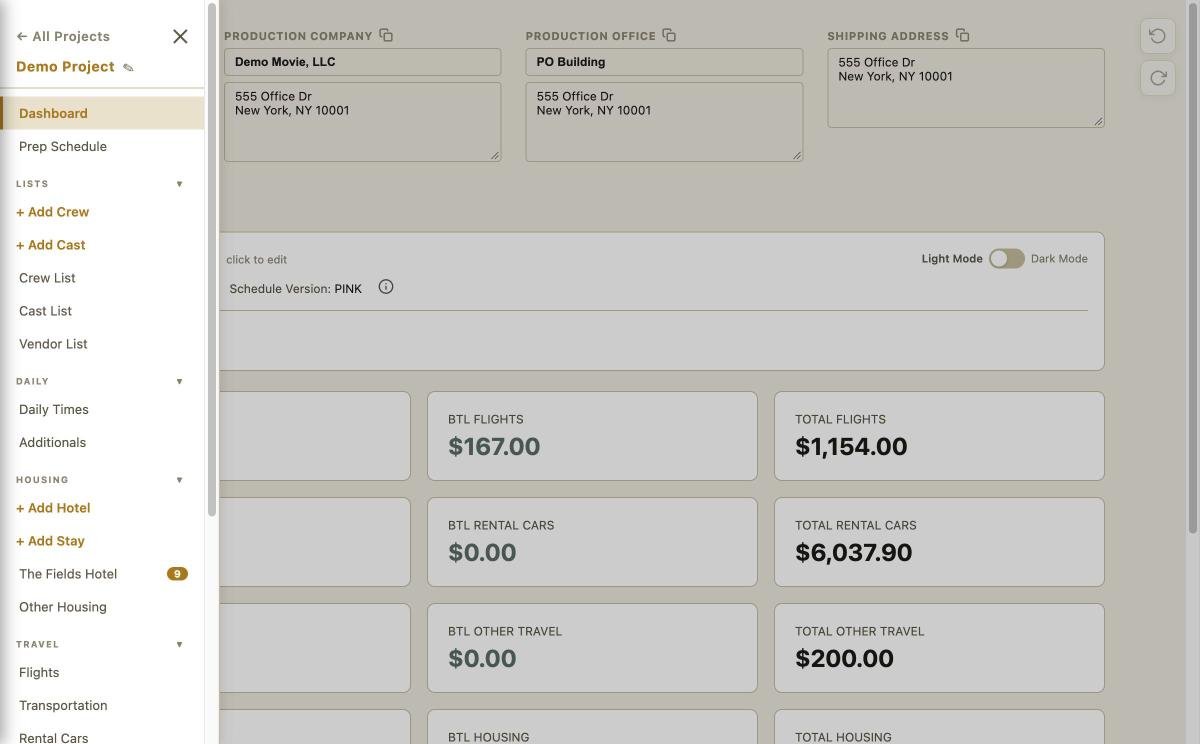Image resolution: width=1200 pixels, height=744 pixels.
Task: Click the sidebar vertical scrollbar
Action: (x=212, y=260)
